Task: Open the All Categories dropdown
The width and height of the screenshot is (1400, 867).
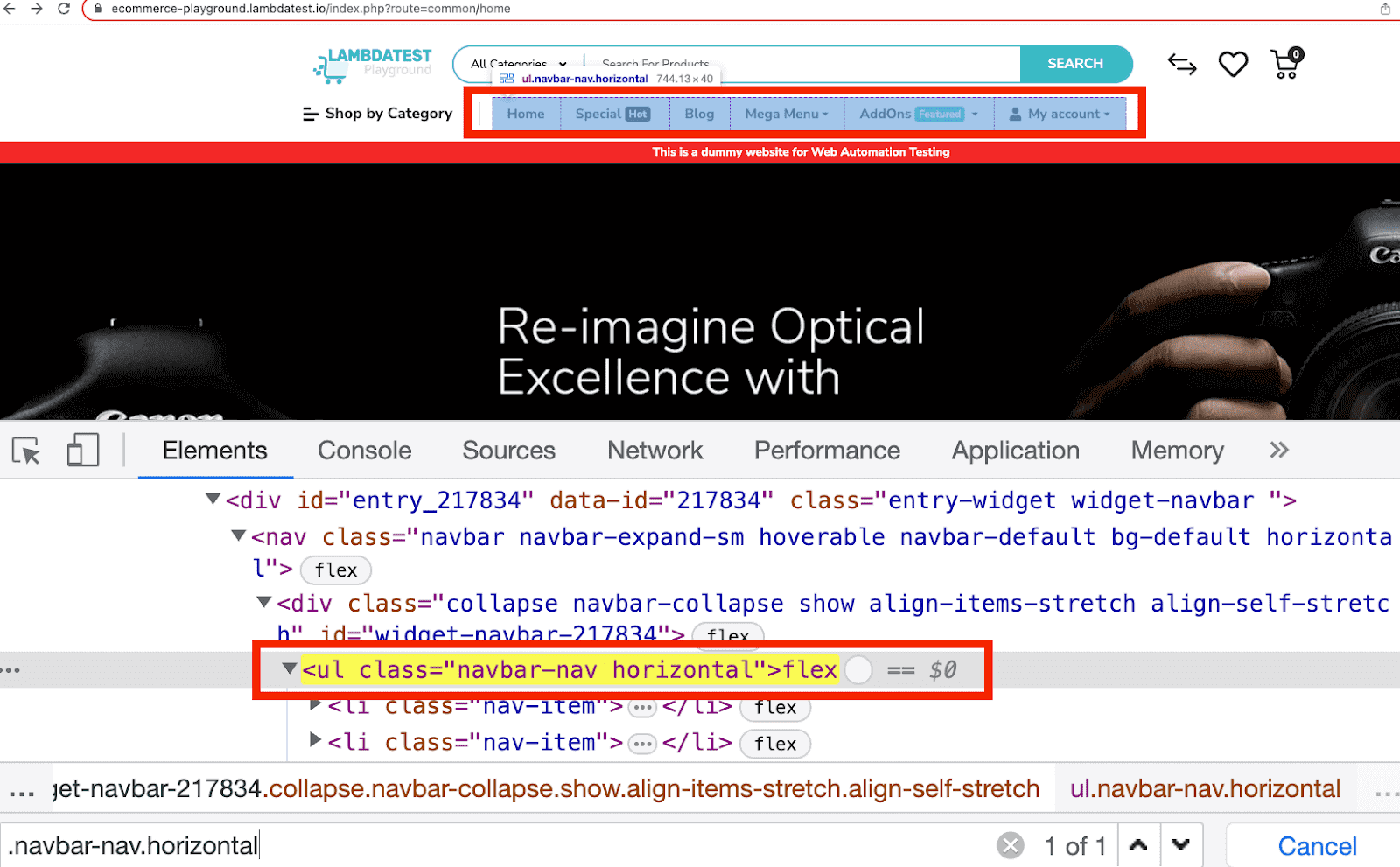Action: click(514, 64)
